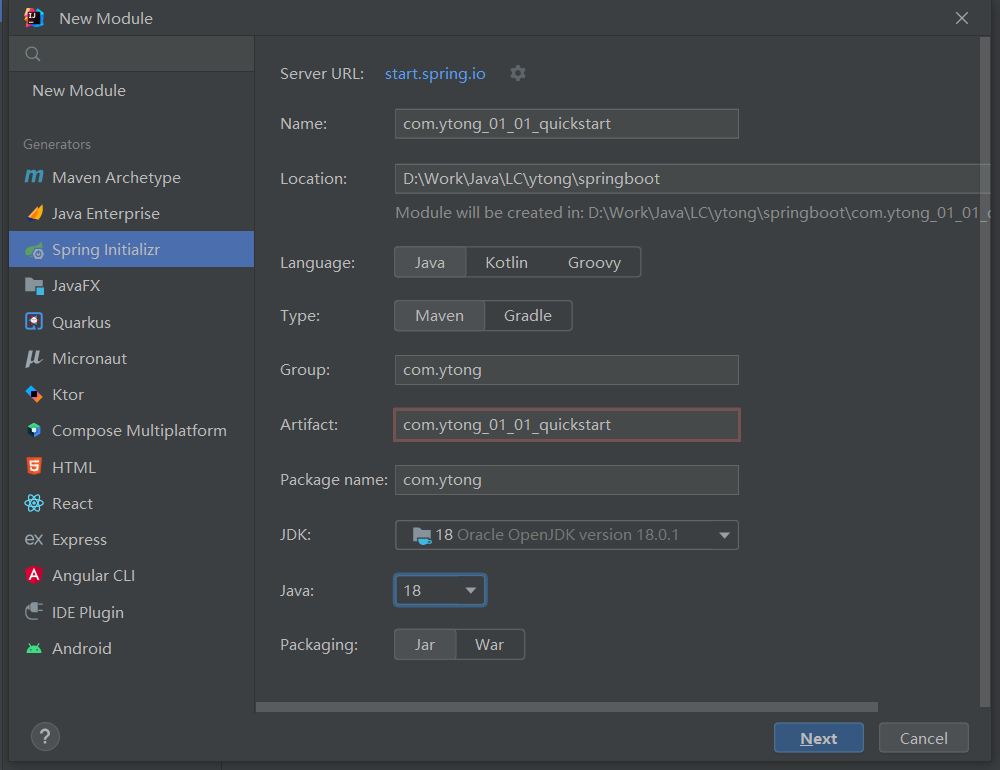Select JavaFX generator entry
The width and height of the screenshot is (1000, 770).
[131, 286]
